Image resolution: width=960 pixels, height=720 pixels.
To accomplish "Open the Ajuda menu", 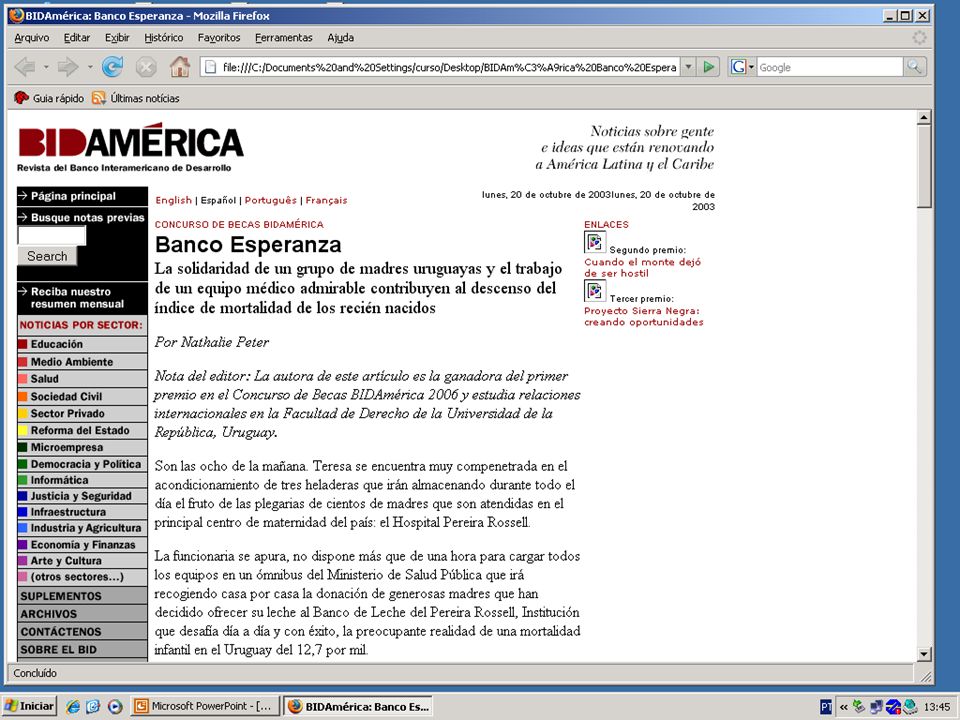I will pyautogui.click(x=340, y=37).
